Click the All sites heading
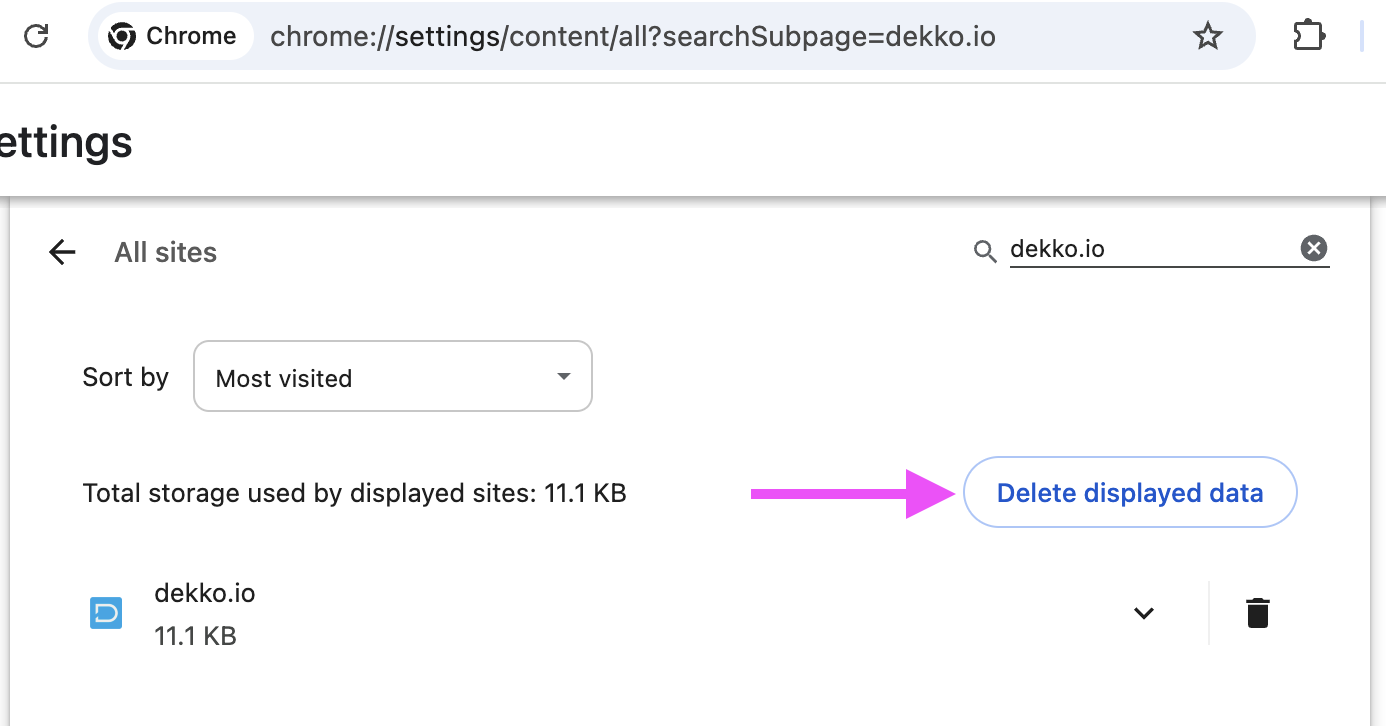 coord(166,252)
